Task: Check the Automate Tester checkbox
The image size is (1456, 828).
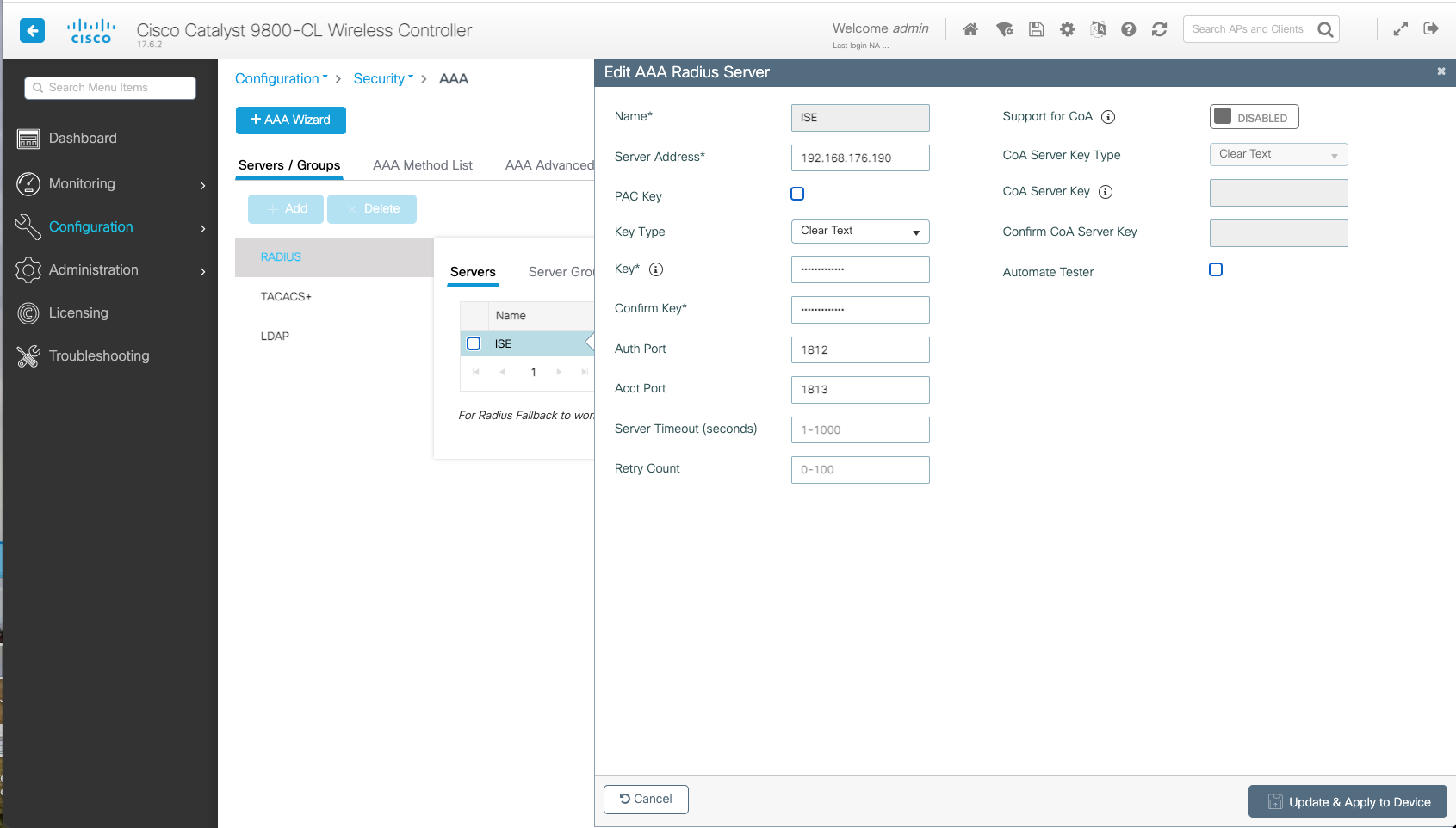Action: click(x=1216, y=270)
